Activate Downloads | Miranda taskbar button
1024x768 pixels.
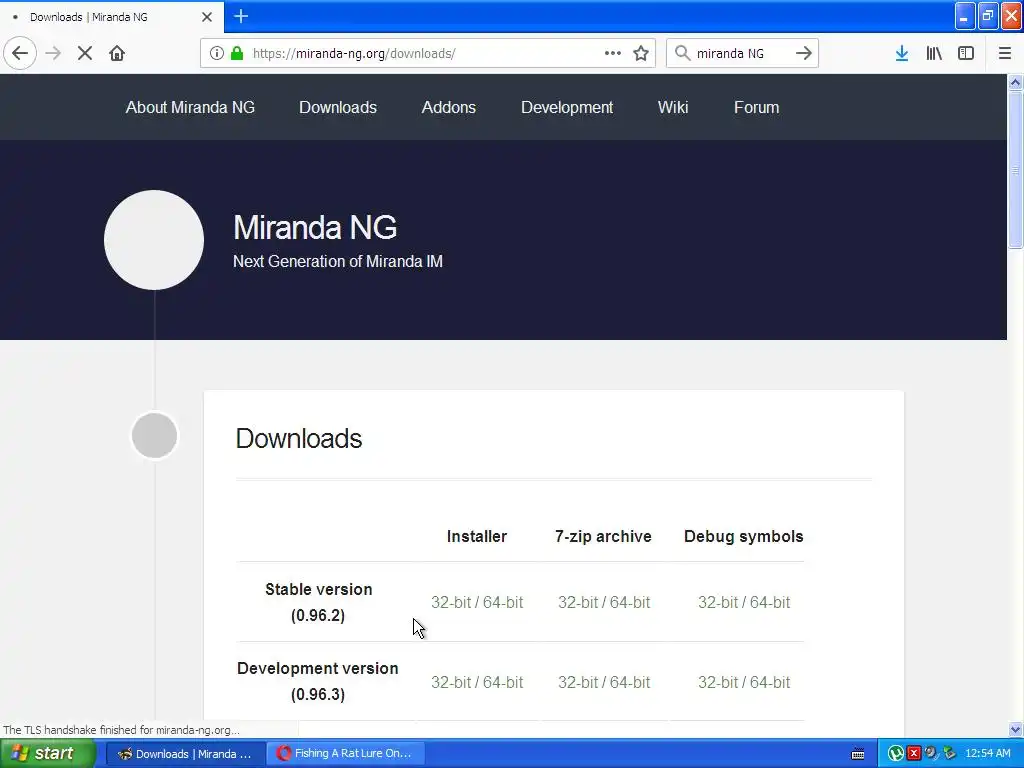point(185,754)
